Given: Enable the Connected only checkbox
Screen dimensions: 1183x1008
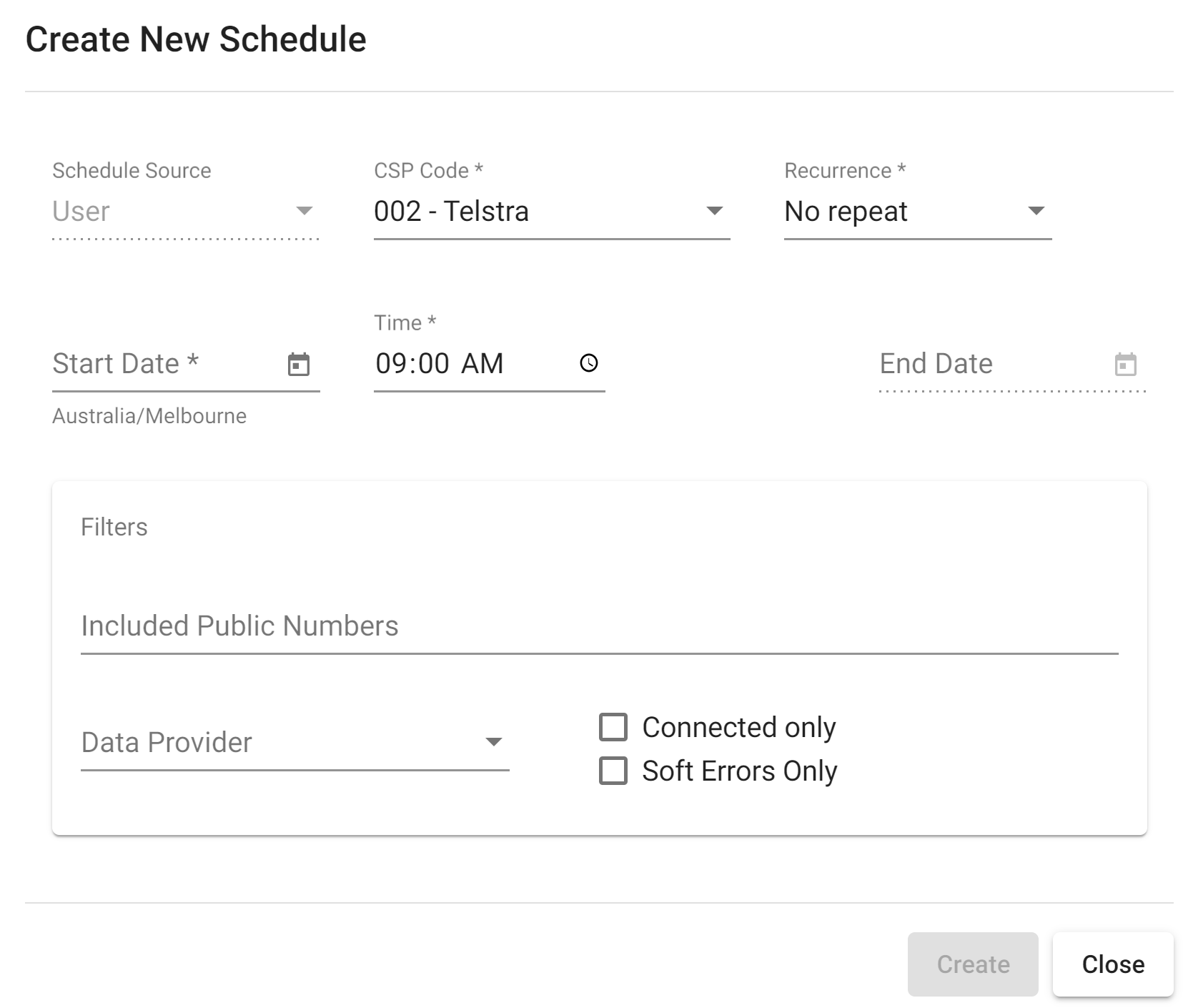Looking at the screenshot, I should [613, 727].
